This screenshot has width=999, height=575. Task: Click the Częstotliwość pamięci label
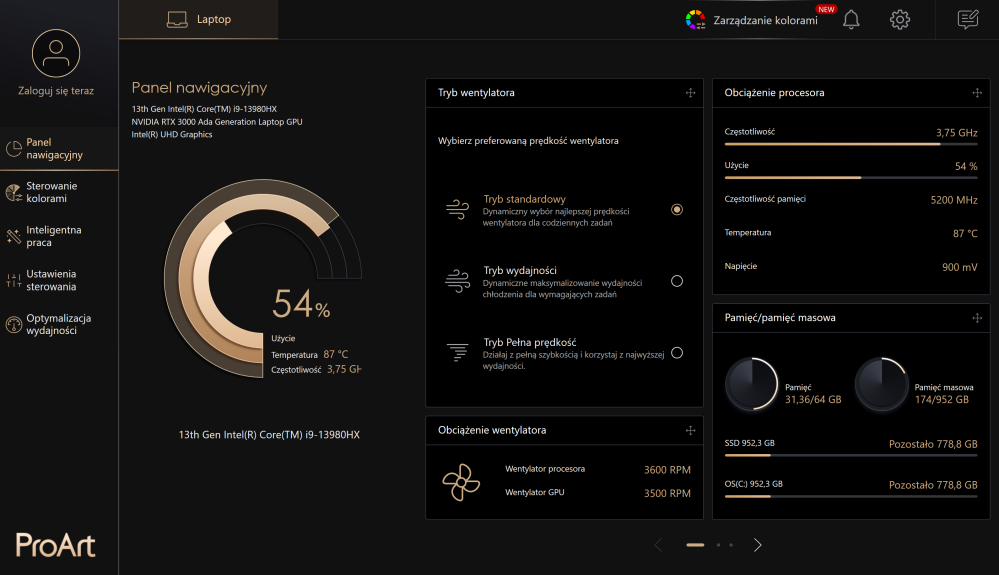[x=765, y=199]
